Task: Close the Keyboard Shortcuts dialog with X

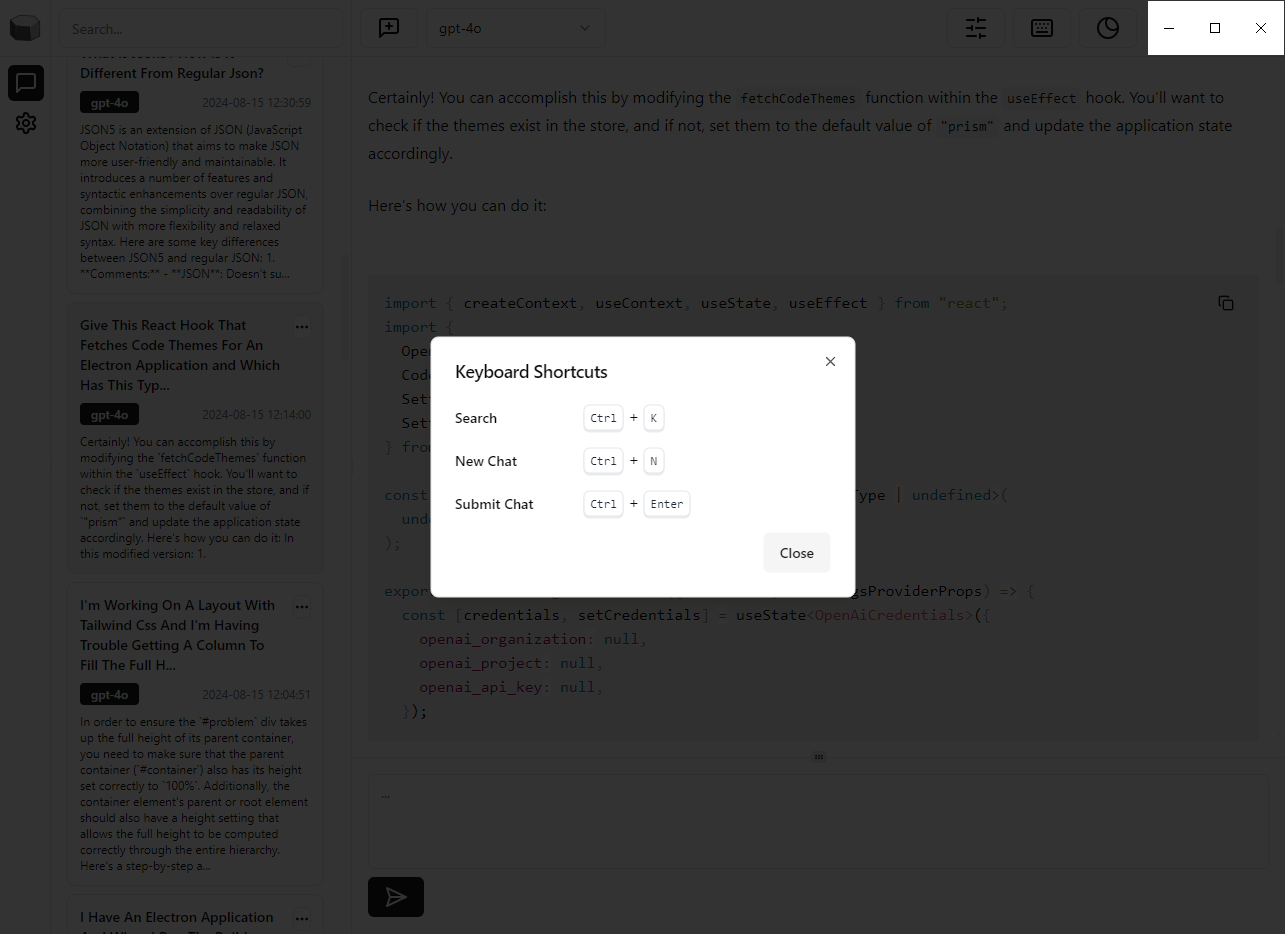Action: coord(830,362)
